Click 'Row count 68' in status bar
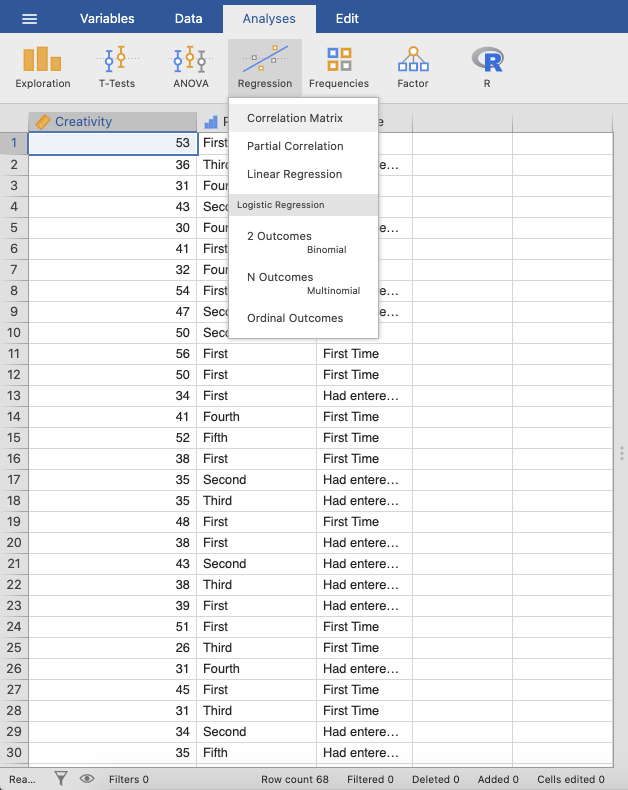The width and height of the screenshot is (628, 790). [x=294, y=779]
